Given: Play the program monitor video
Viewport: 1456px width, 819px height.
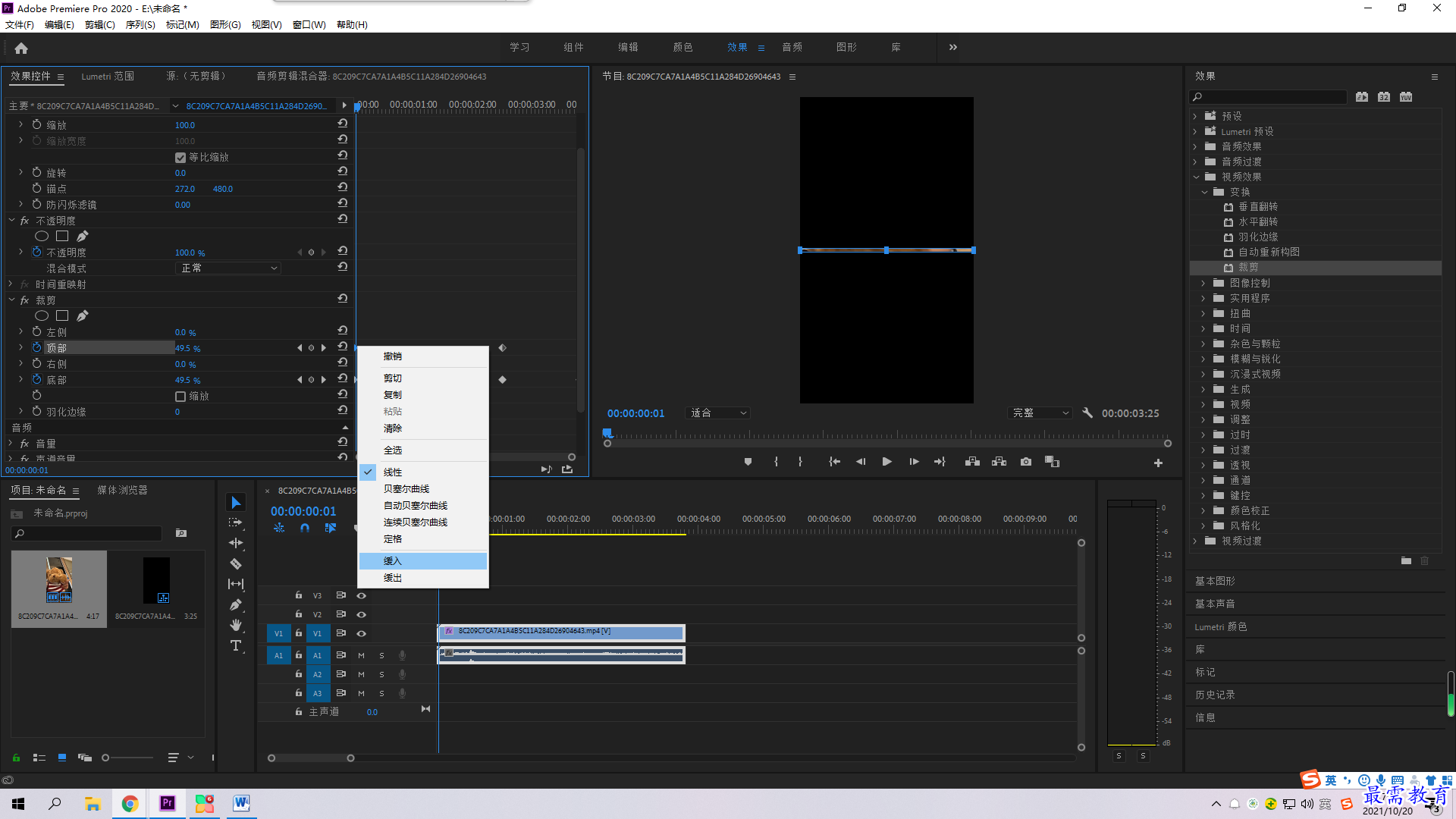Looking at the screenshot, I should tap(886, 462).
